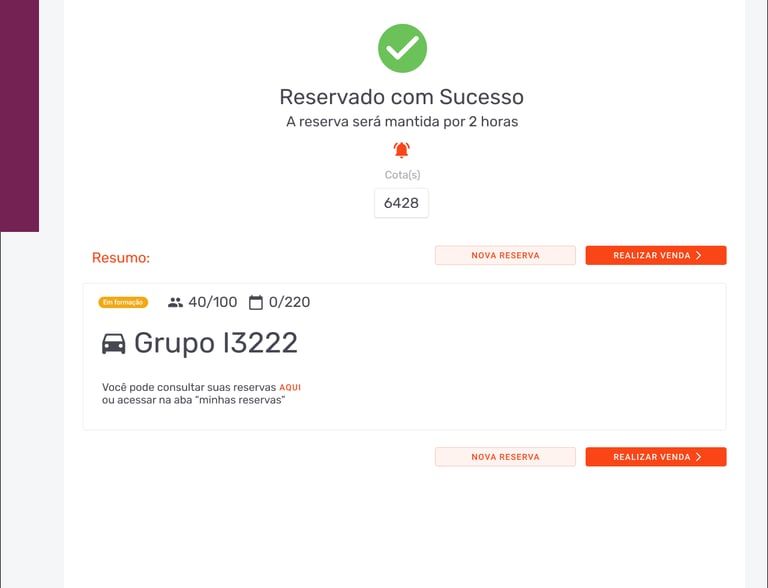
Task: Click the Reservado com Sucesso heading
Action: click(402, 97)
